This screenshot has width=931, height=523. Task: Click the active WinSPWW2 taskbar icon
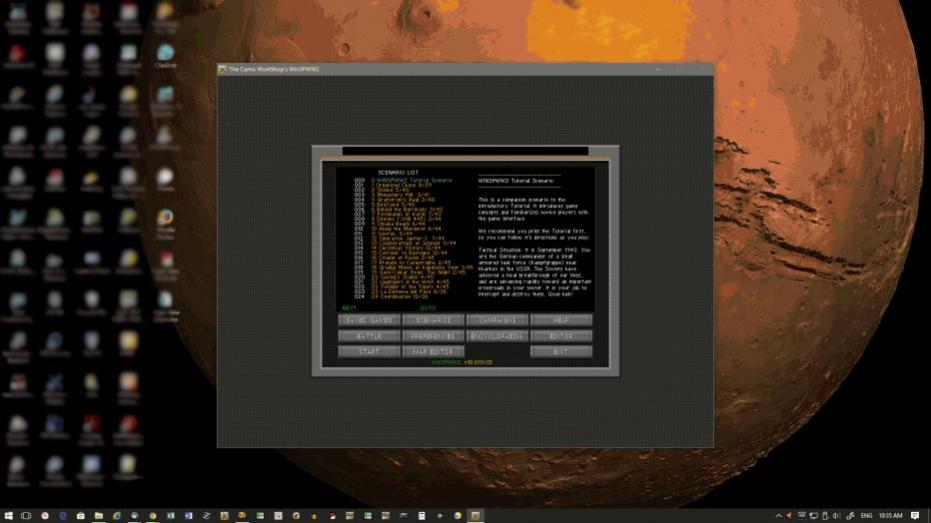coord(476,515)
